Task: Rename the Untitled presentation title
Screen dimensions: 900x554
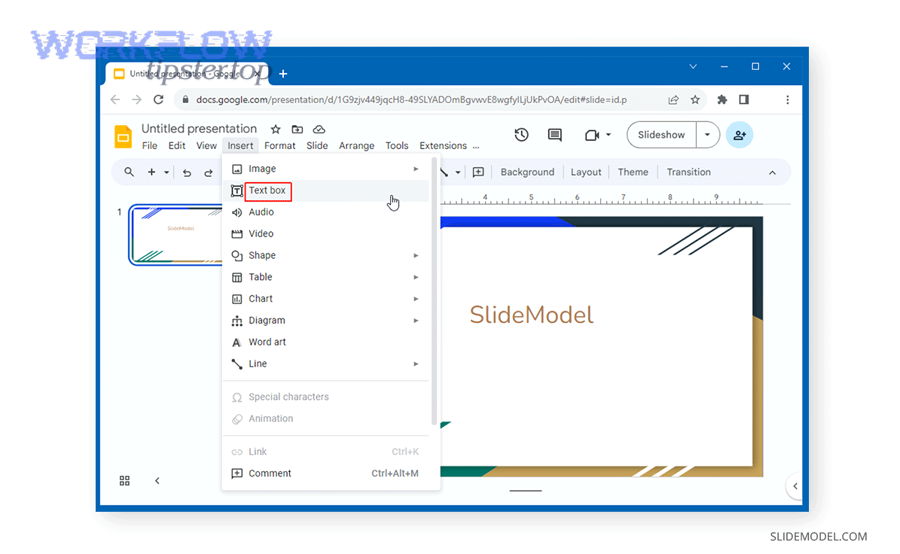Action: point(199,129)
